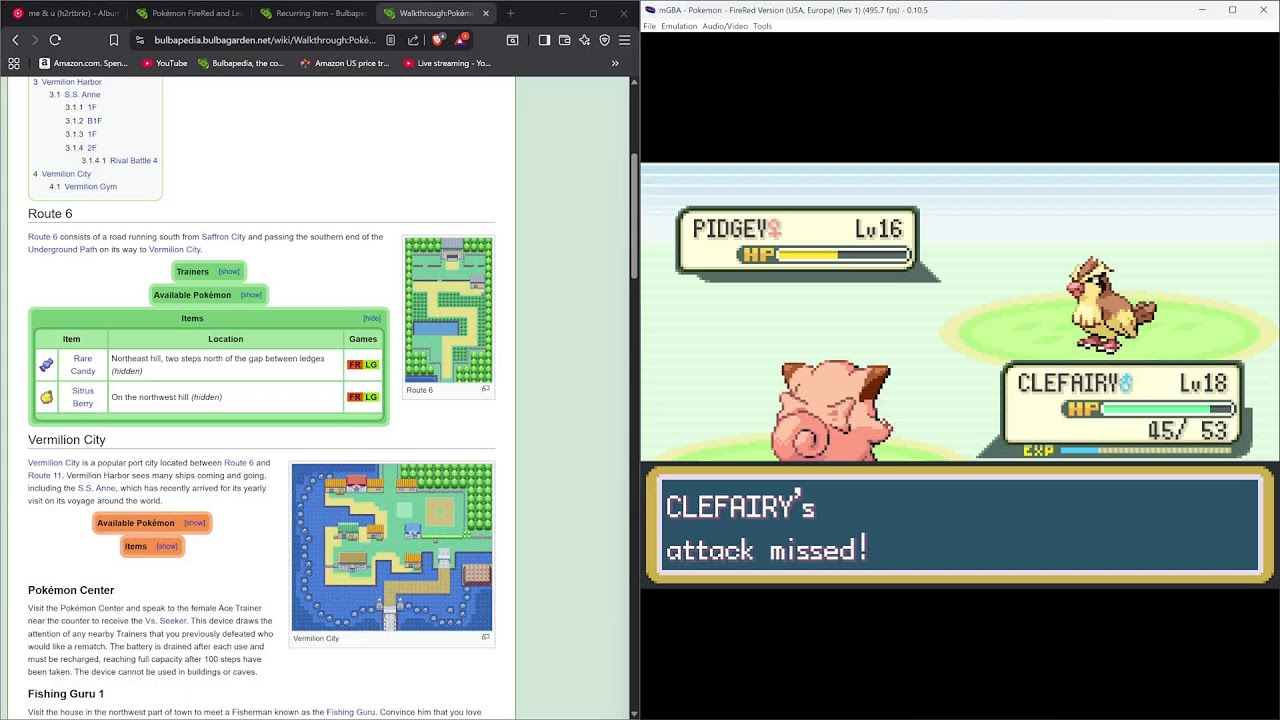This screenshot has width=1280, height=720.
Task: Open site settings icon in the address bar
Action: tap(140, 40)
